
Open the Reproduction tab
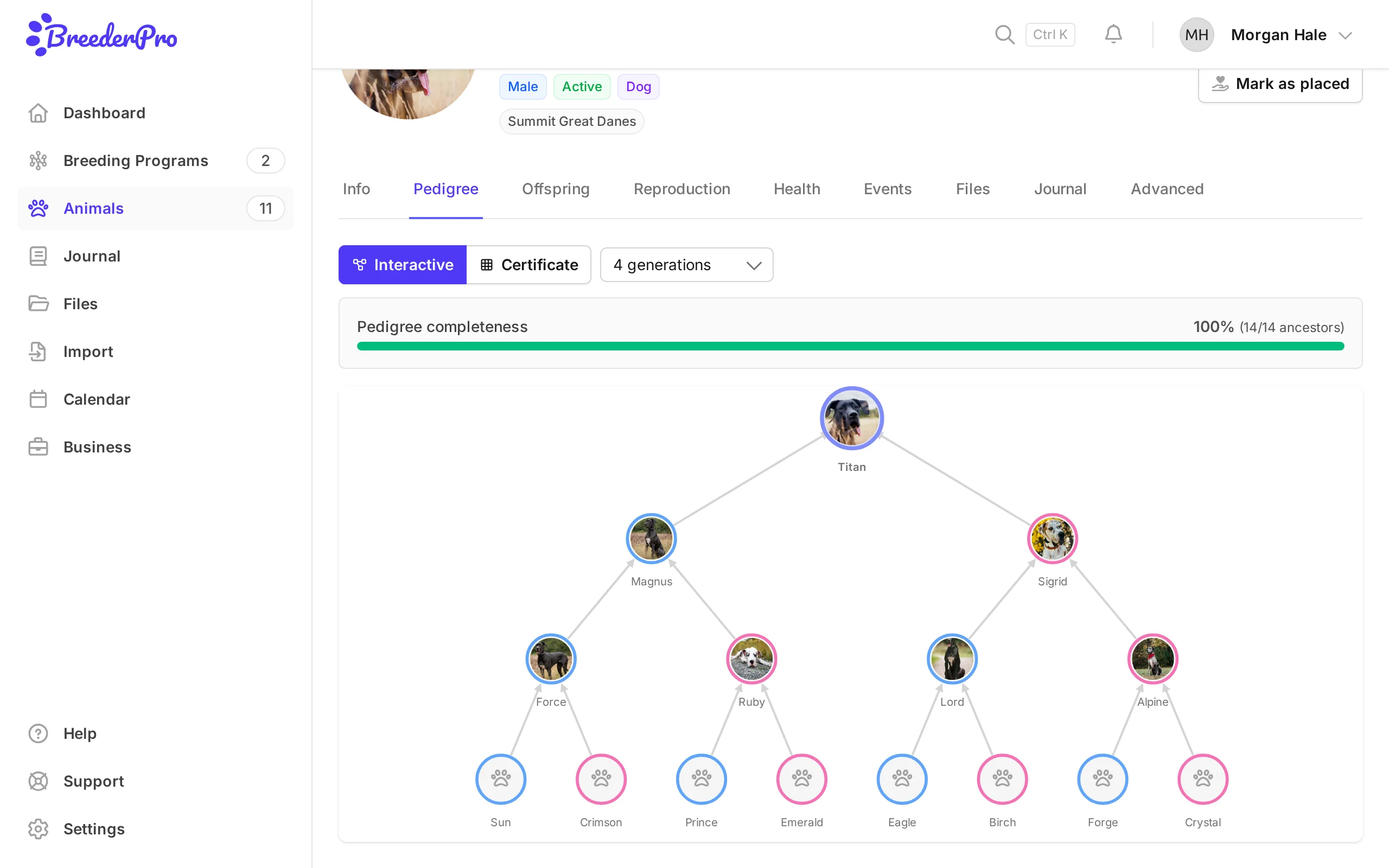pos(682,189)
